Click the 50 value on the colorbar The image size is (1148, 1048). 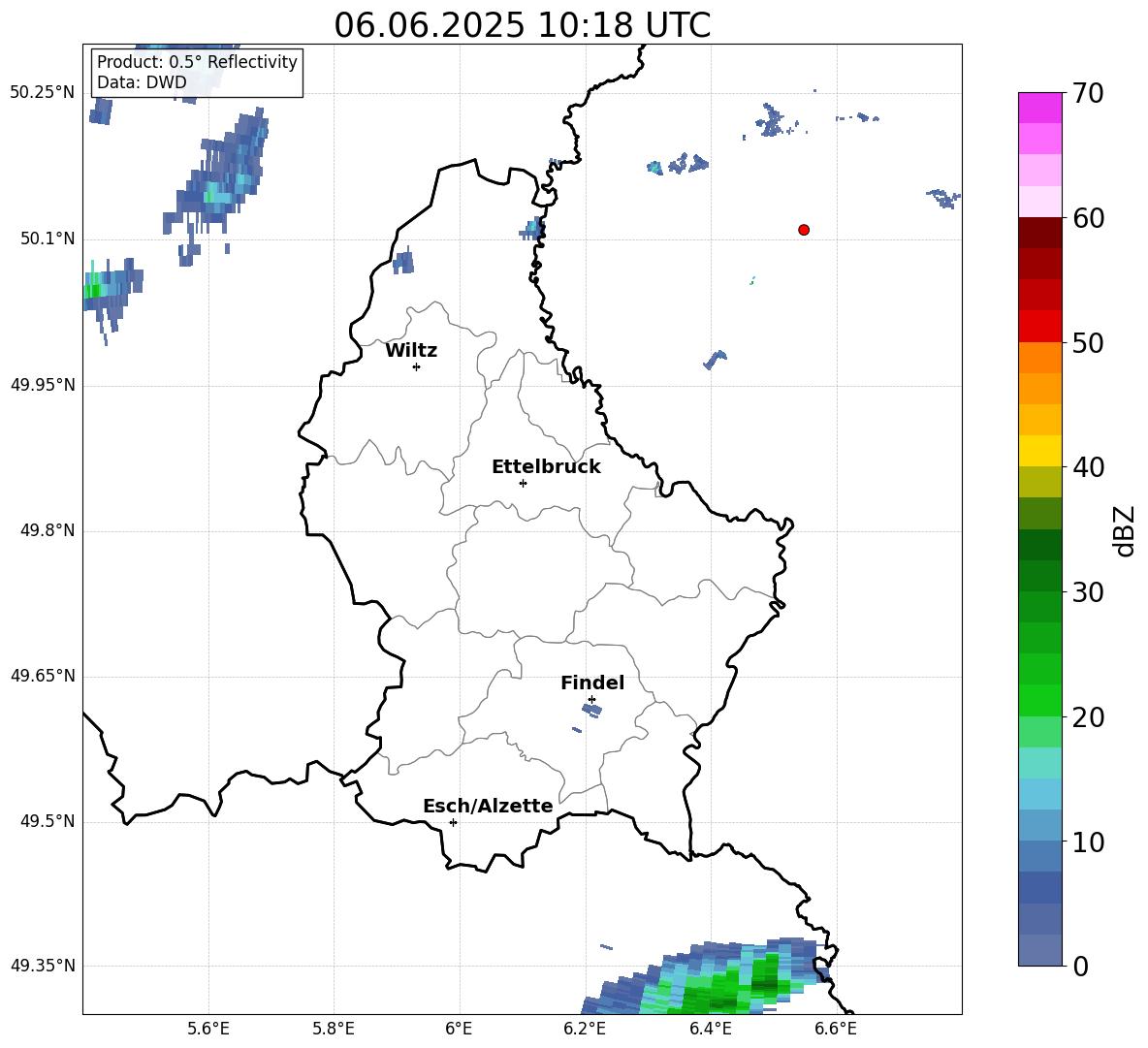pos(1088,343)
